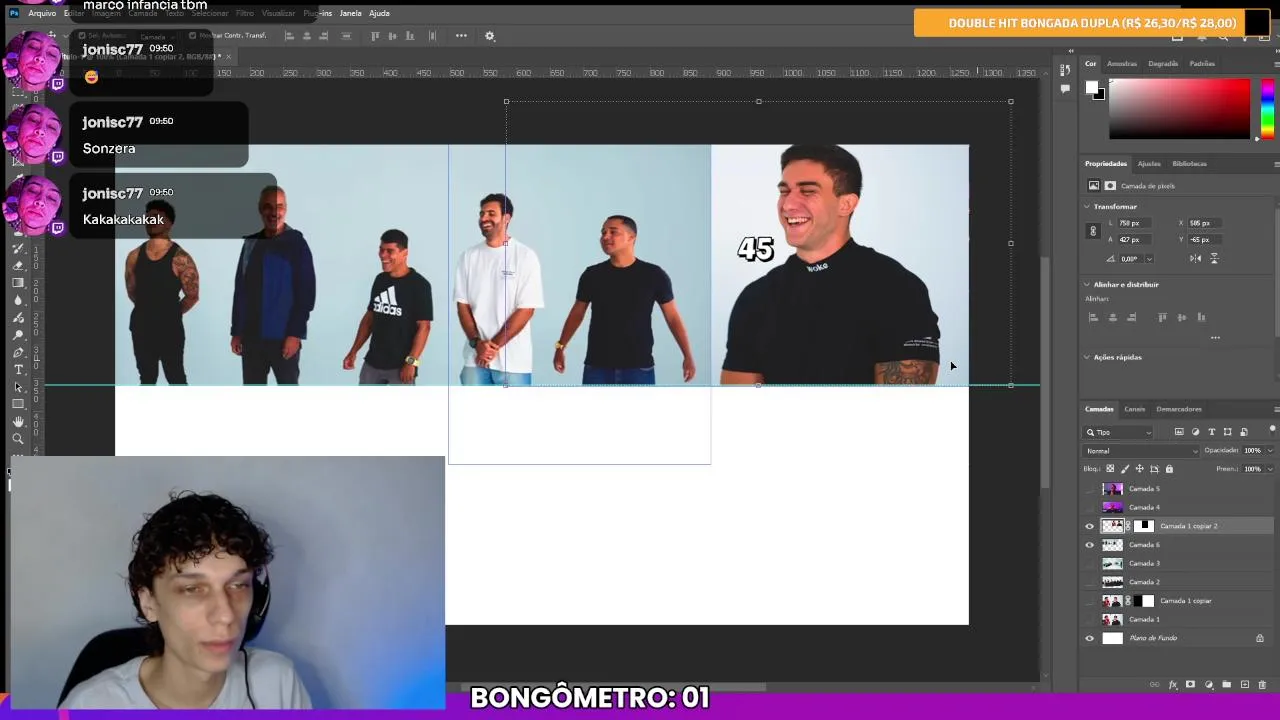1280x720 pixels.
Task: Open the Arquivo menu
Action: coord(42,13)
